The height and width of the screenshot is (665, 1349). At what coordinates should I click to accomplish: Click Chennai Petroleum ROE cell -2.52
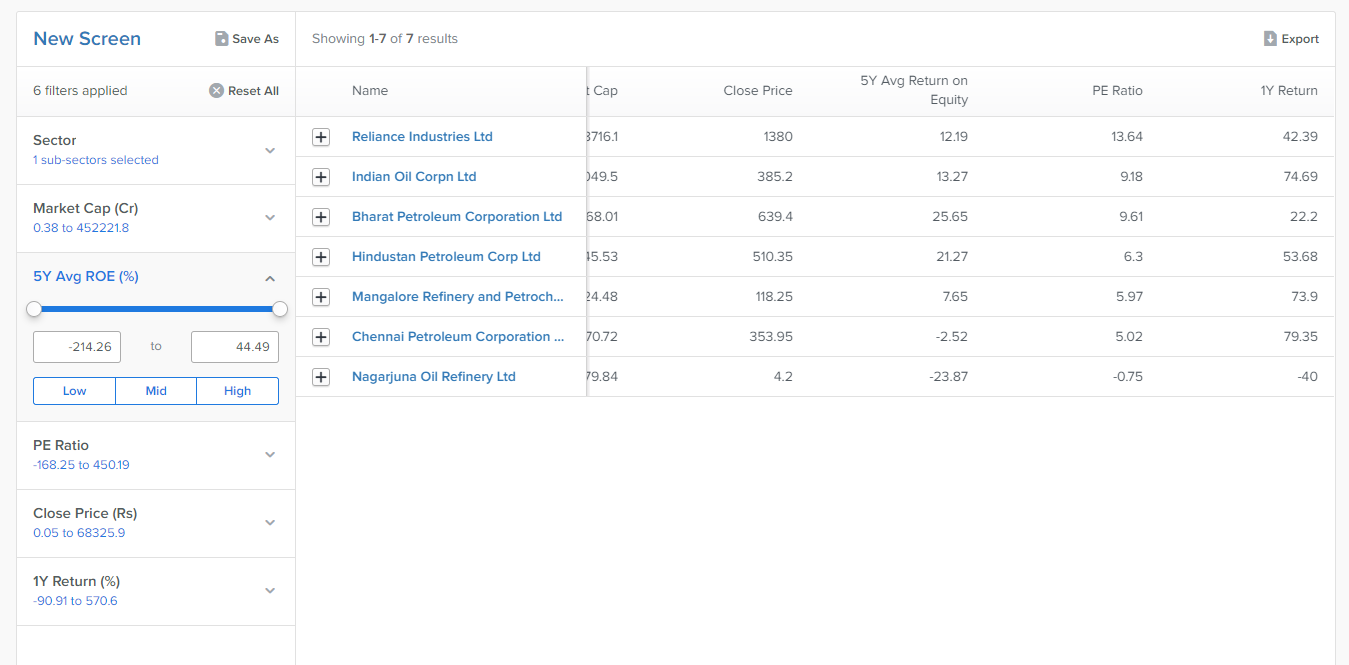pyautogui.click(x=952, y=337)
